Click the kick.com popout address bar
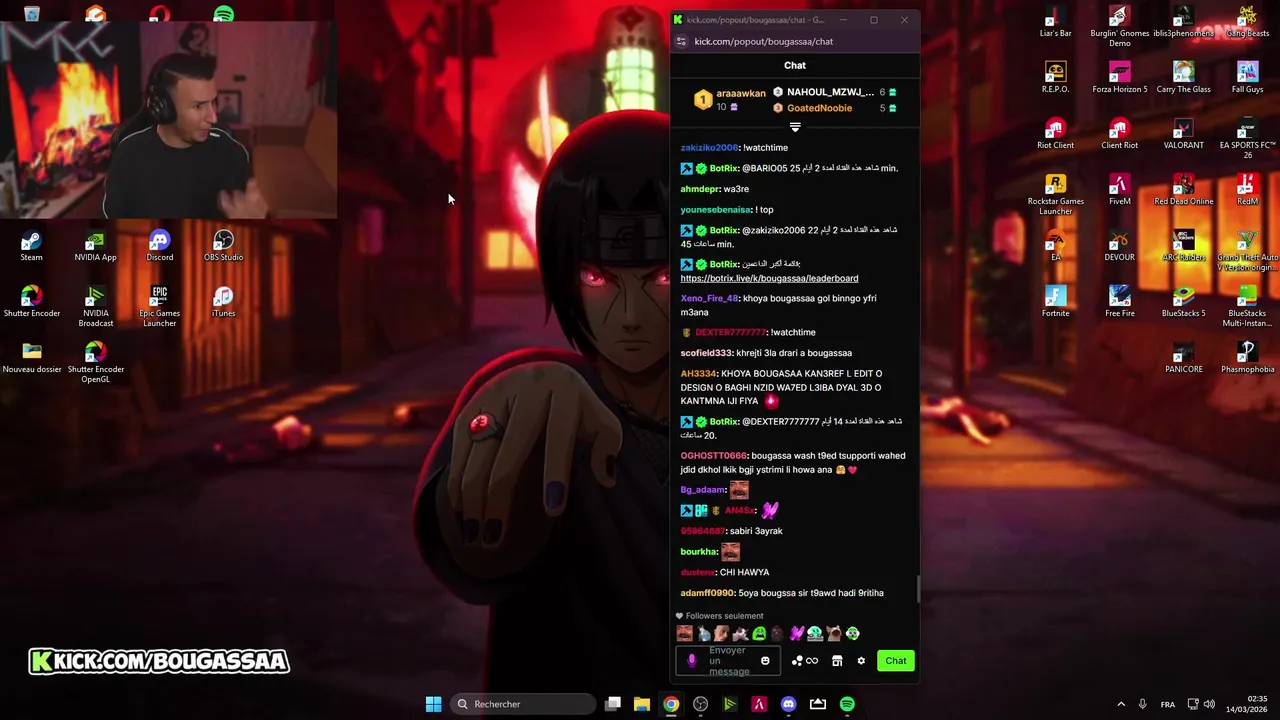Screen dimensions: 1280x720 click(763, 41)
